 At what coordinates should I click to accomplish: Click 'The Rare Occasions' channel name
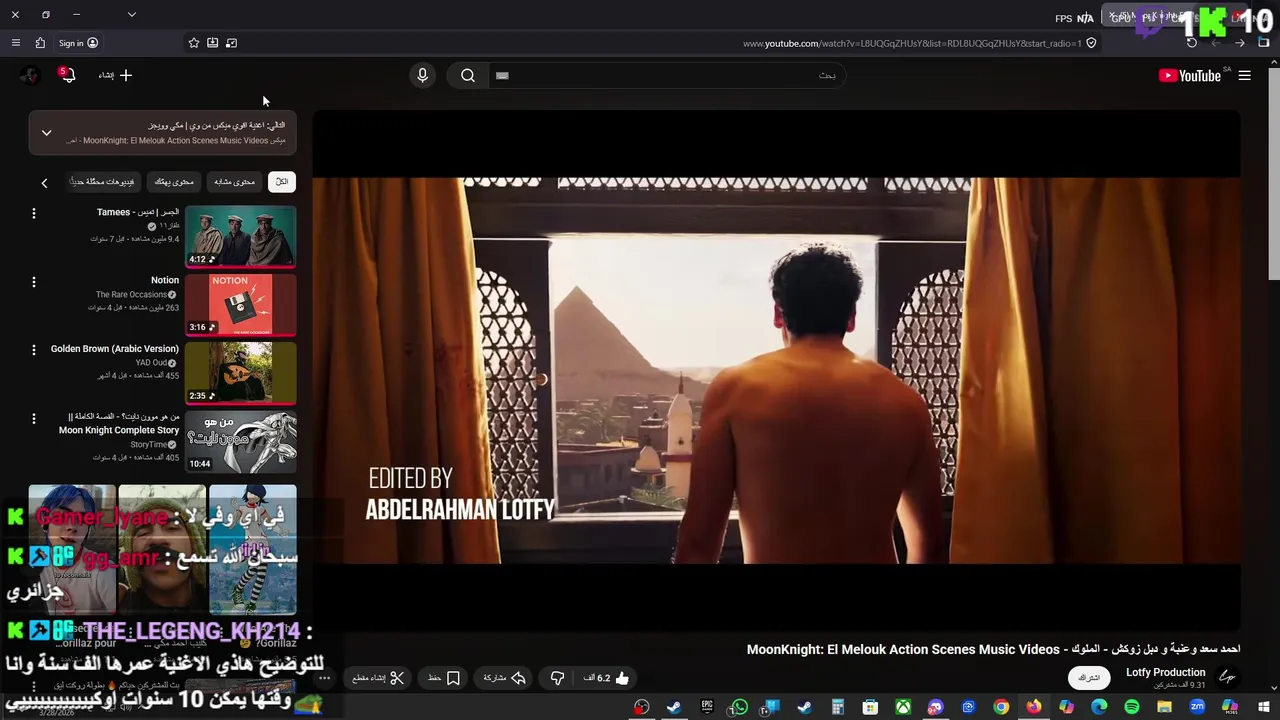pyautogui.click(x=131, y=295)
